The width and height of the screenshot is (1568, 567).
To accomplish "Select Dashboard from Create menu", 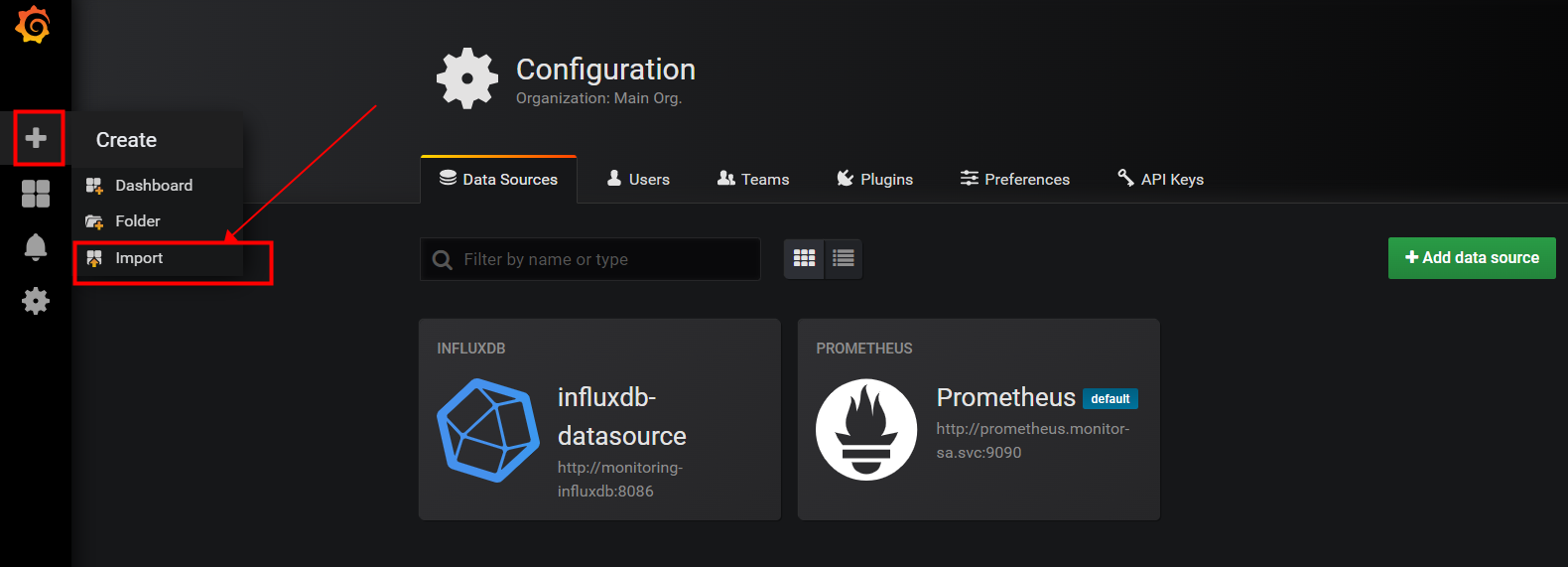I will 153,186.
